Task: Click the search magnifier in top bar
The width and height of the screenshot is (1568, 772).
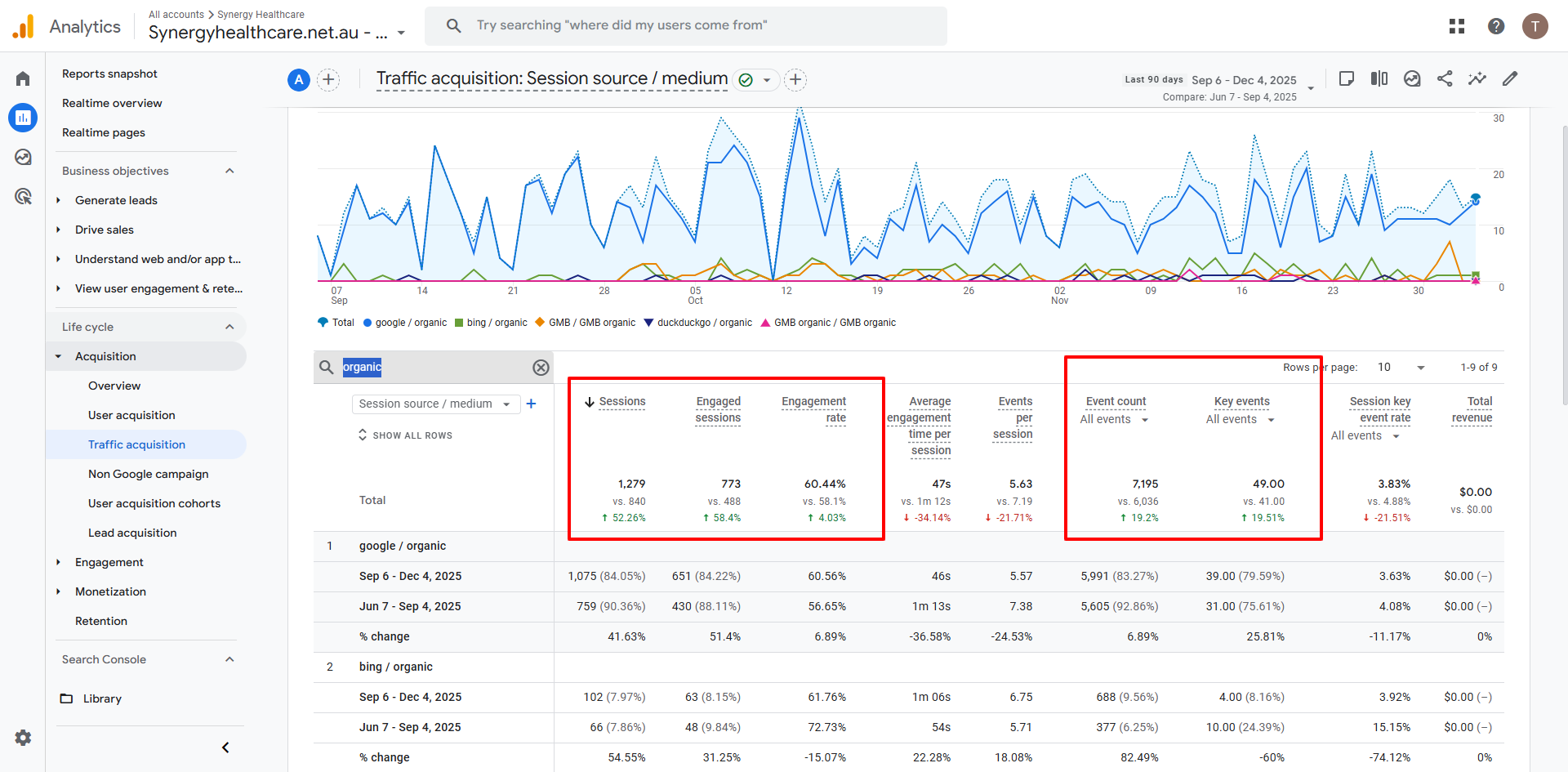Action: (454, 25)
